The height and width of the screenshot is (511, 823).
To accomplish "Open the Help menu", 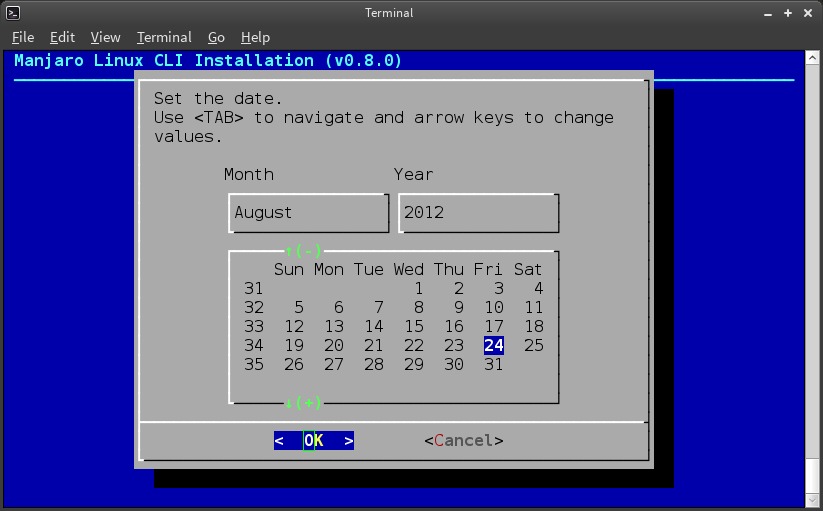I will [x=255, y=37].
